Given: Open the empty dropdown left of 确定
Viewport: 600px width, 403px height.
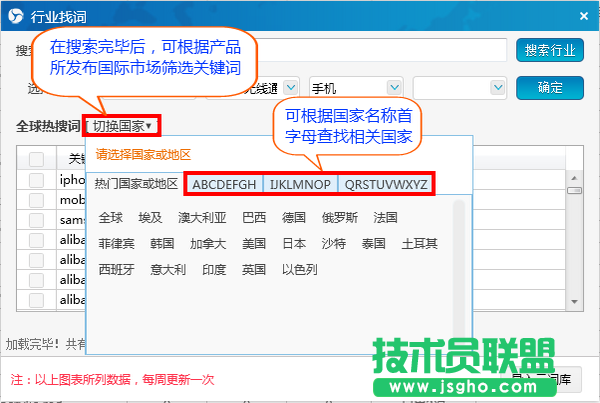Looking at the screenshot, I should [460, 87].
